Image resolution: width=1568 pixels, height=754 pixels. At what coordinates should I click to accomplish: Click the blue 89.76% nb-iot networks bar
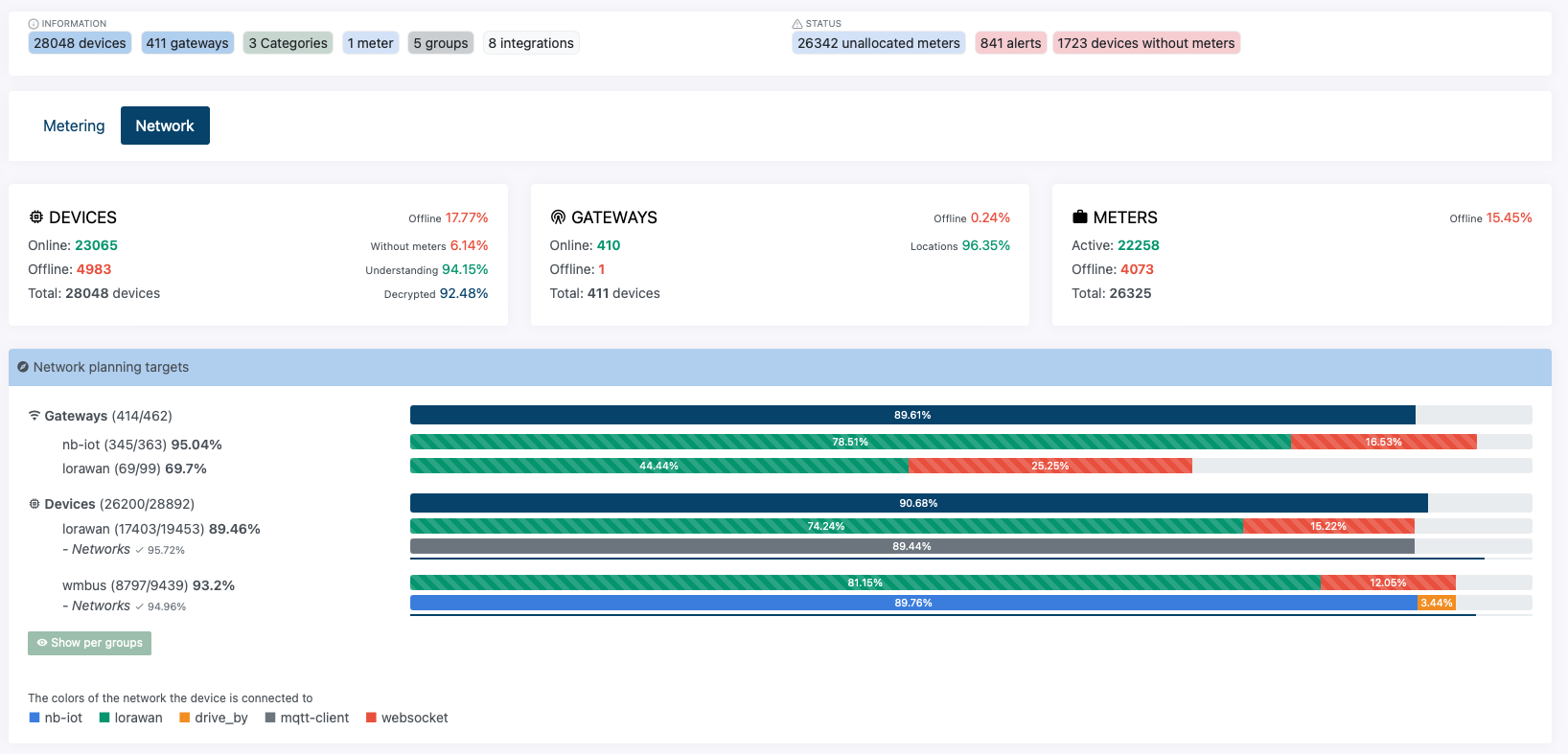pyautogui.click(x=913, y=603)
